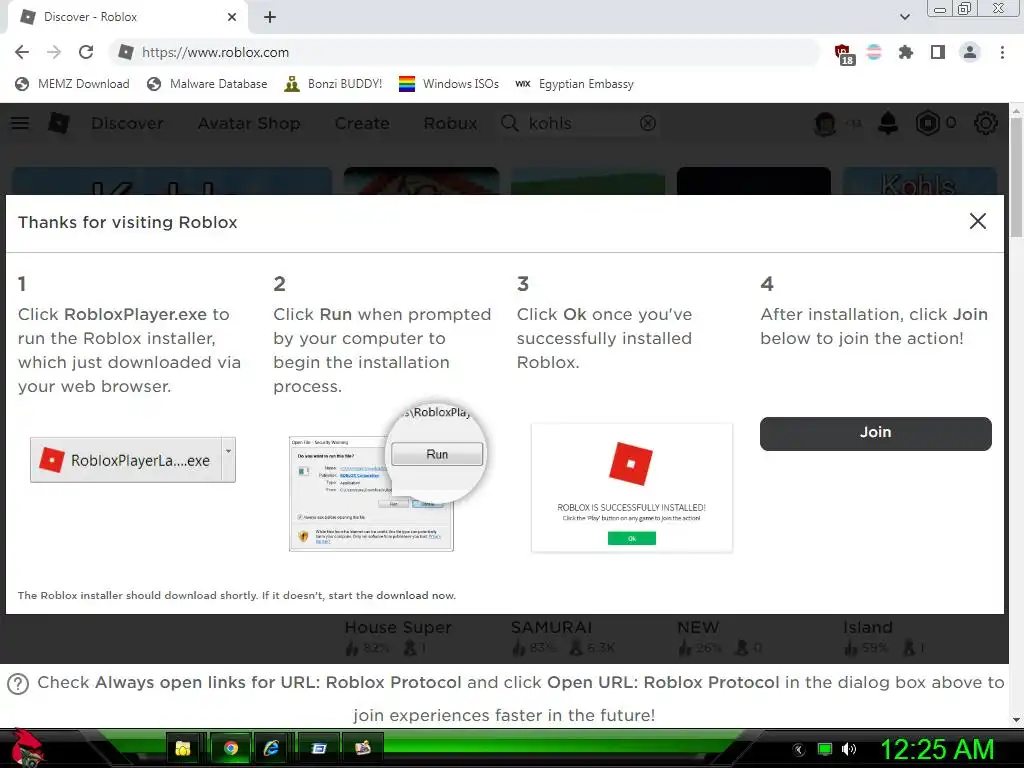The image size is (1024, 768).
Task: Click the RobloxPlayerLa....exe download image
Action: [x=133, y=460]
